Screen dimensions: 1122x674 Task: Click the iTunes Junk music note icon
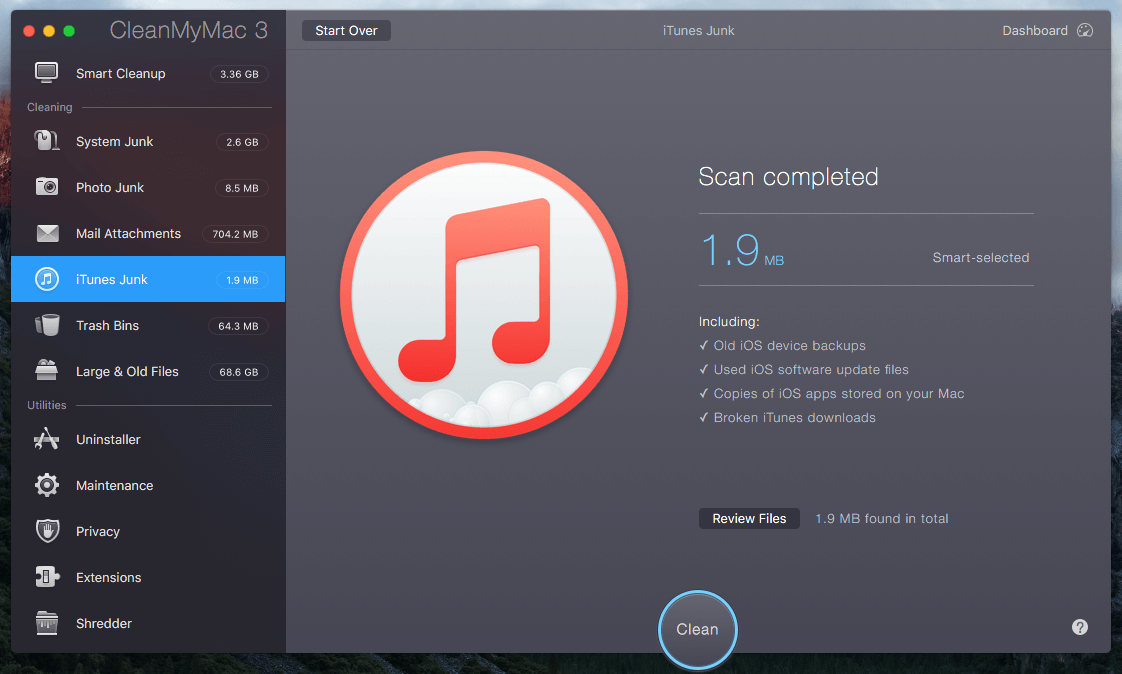(47, 279)
